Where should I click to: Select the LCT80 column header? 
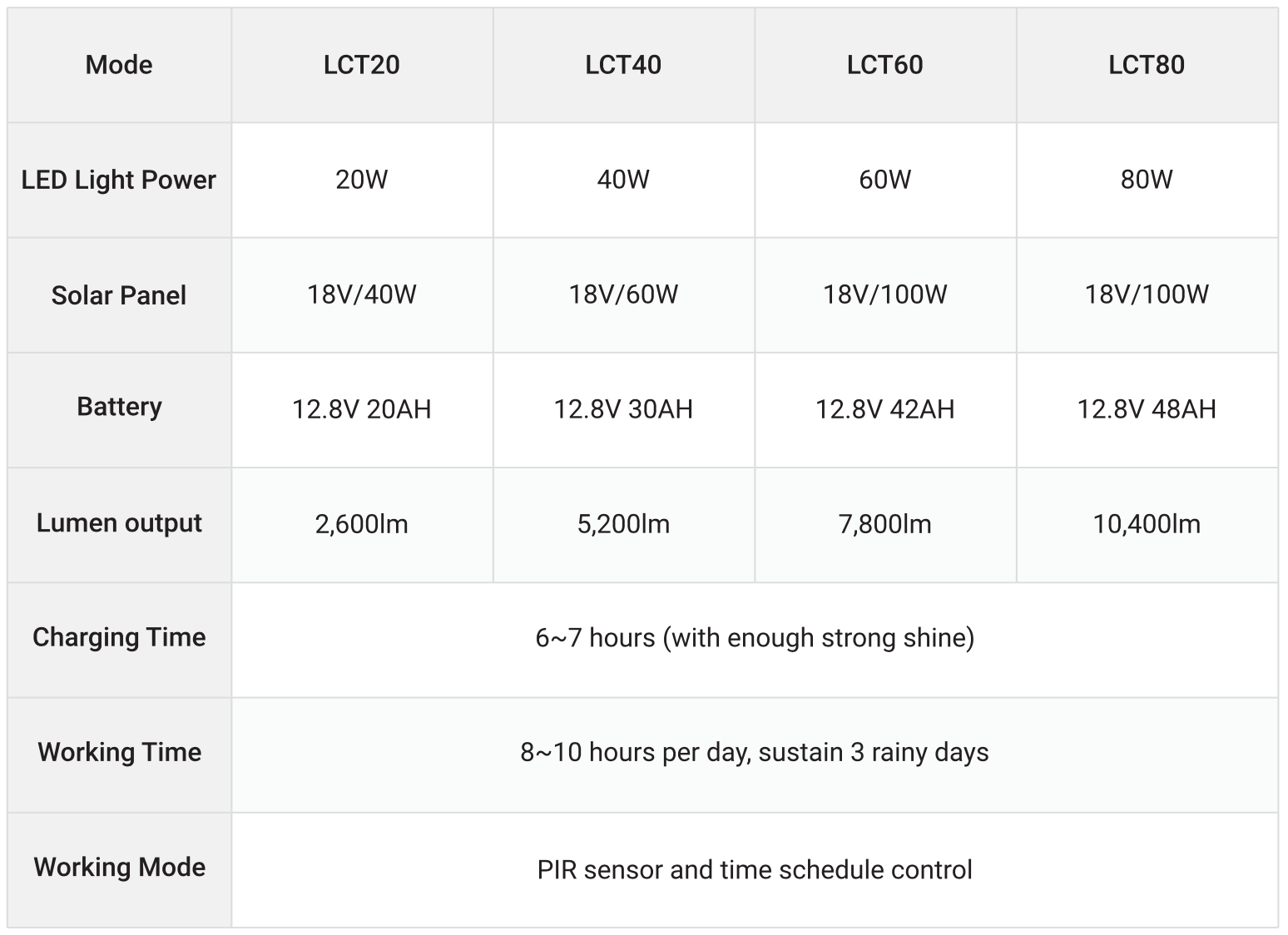click(x=1146, y=65)
